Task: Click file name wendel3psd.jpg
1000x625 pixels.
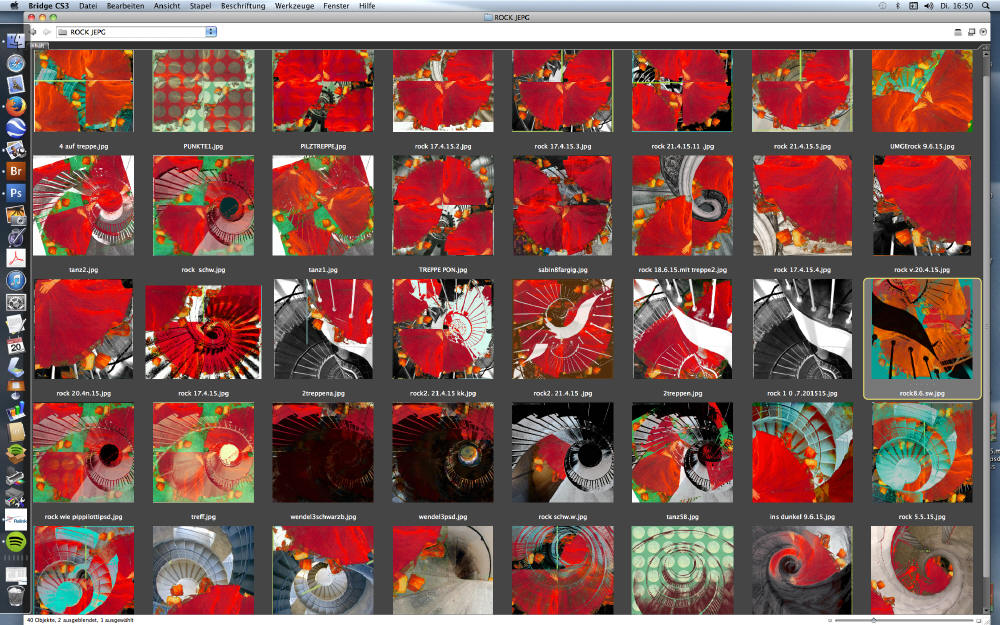Action: (443, 517)
